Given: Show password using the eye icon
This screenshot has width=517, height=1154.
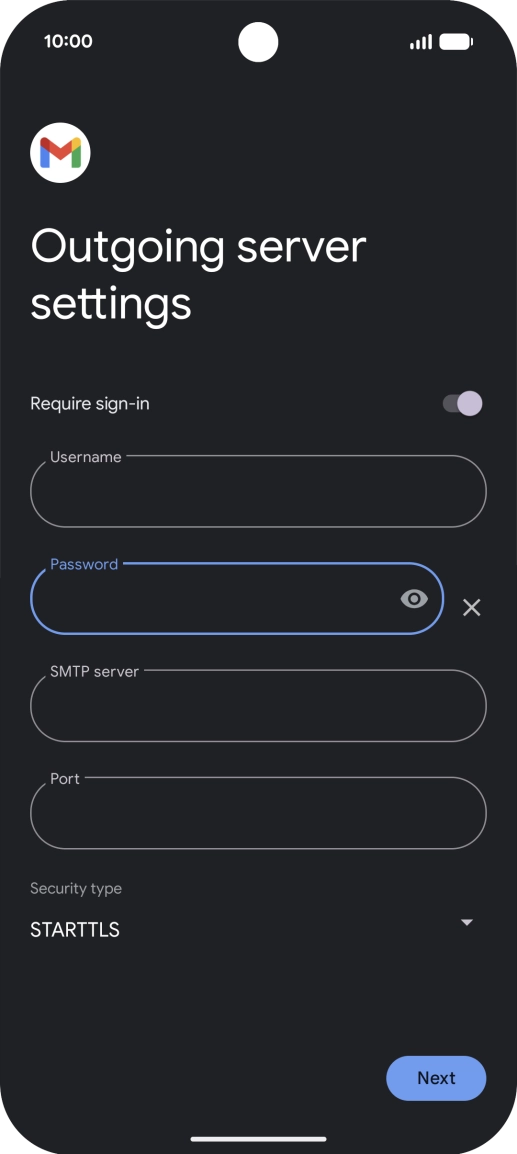Looking at the screenshot, I should coord(414,599).
